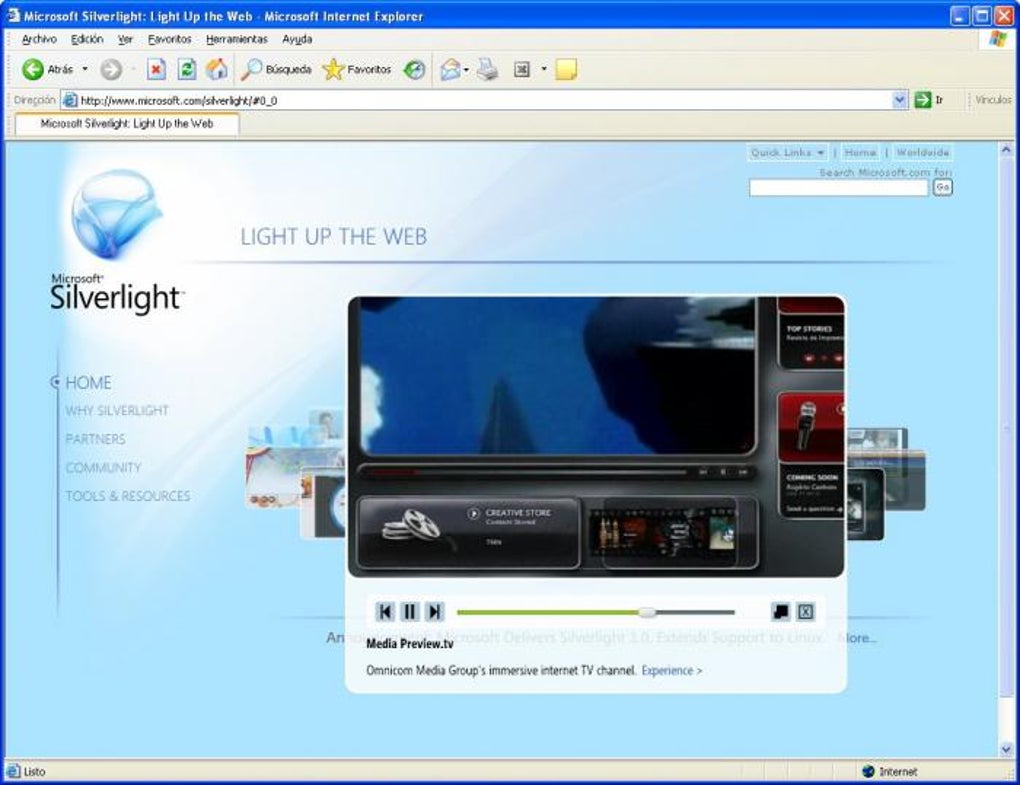Close the media preview panel

pos(805,611)
